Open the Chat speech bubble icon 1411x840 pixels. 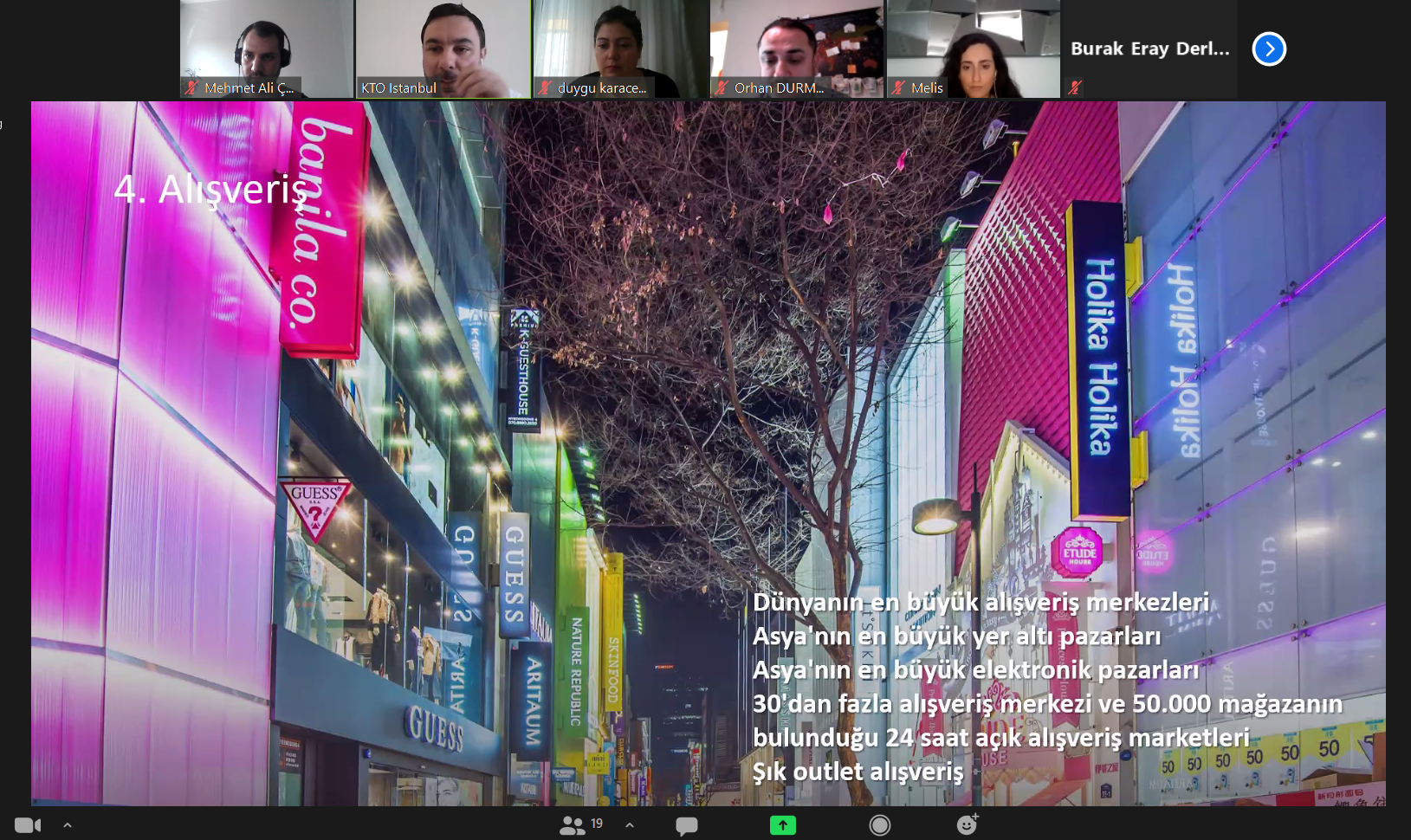pyautogui.click(x=687, y=826)
